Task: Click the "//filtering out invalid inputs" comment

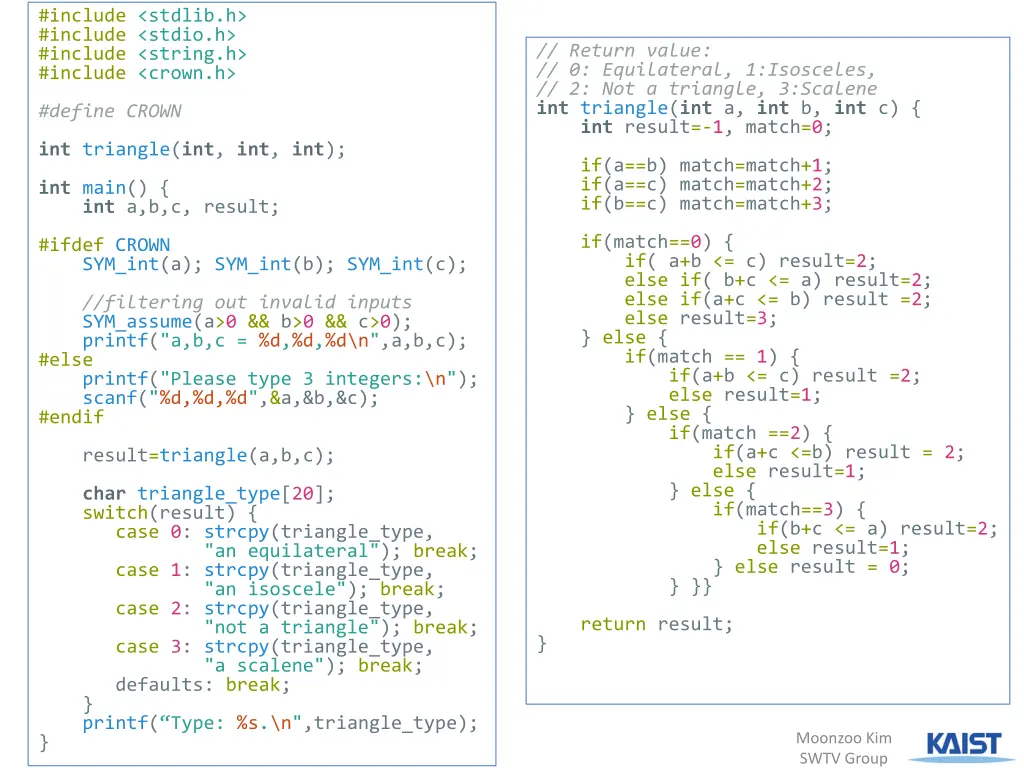Action: pyautogui.click(x=247, y=302)
